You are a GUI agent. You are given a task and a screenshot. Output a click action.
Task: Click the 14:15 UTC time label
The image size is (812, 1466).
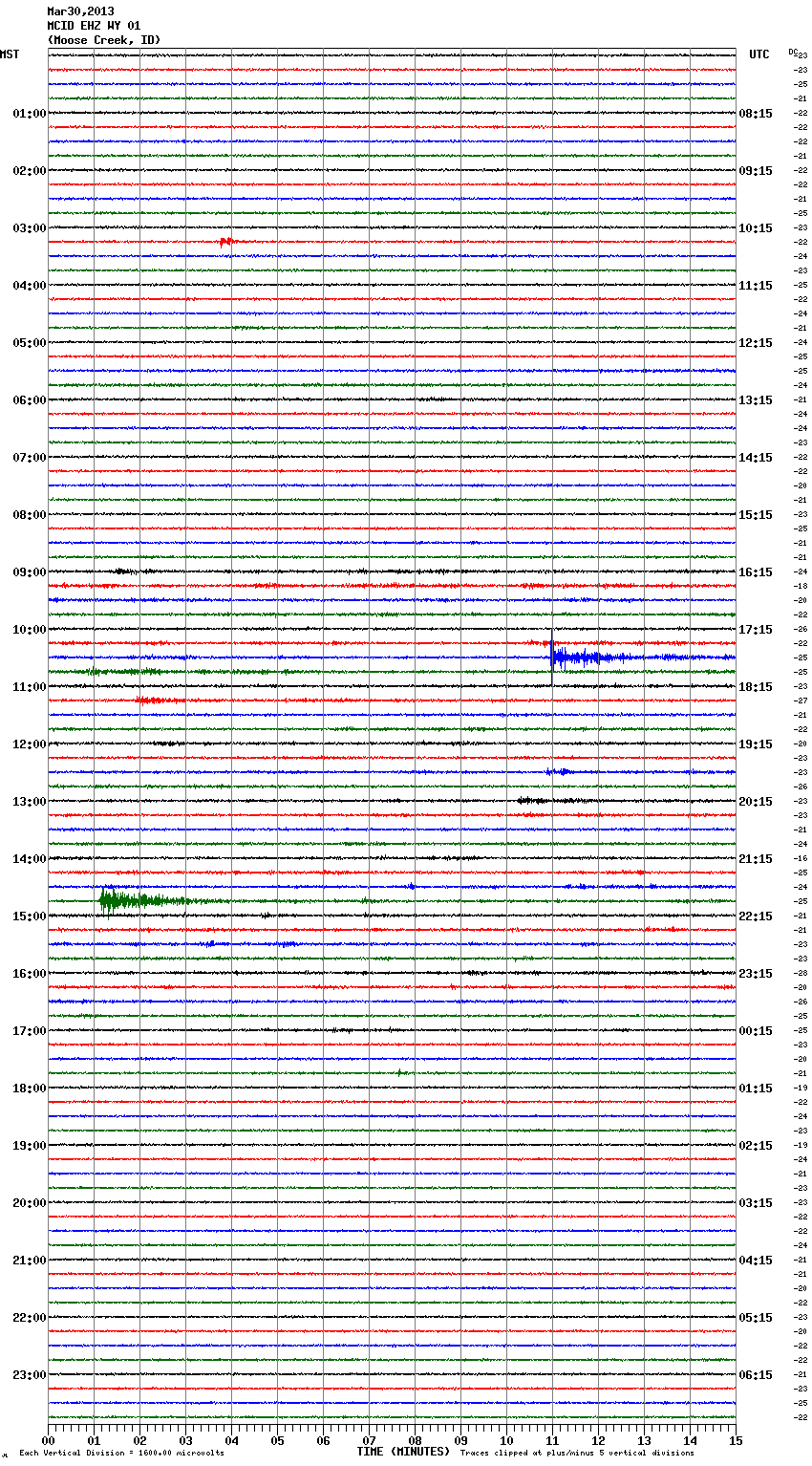coord(756,458)
